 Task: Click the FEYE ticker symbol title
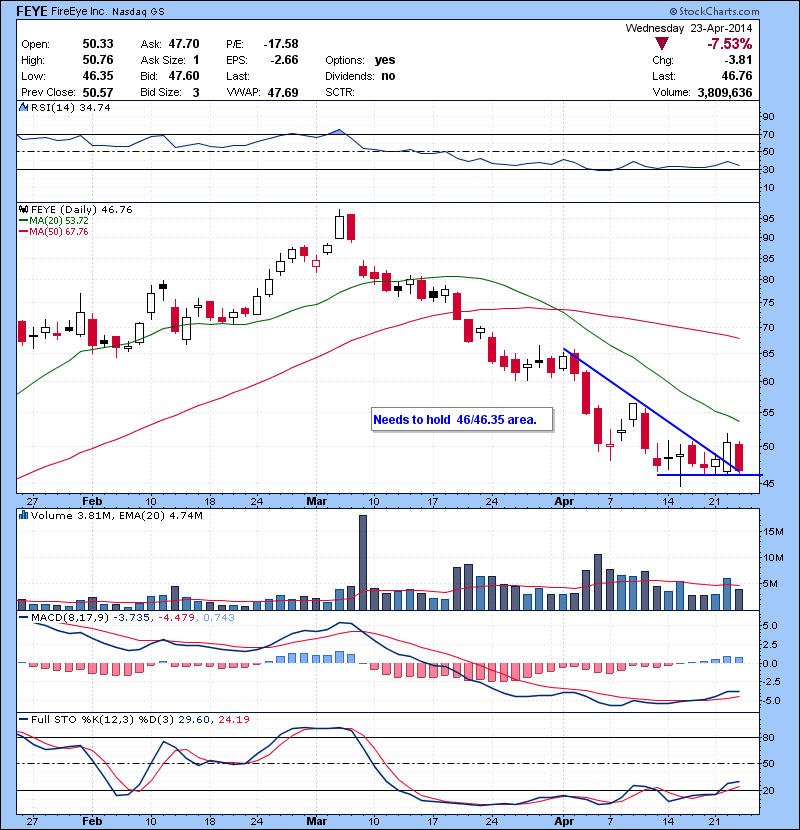pyautogui.click(x=32, y=11)
